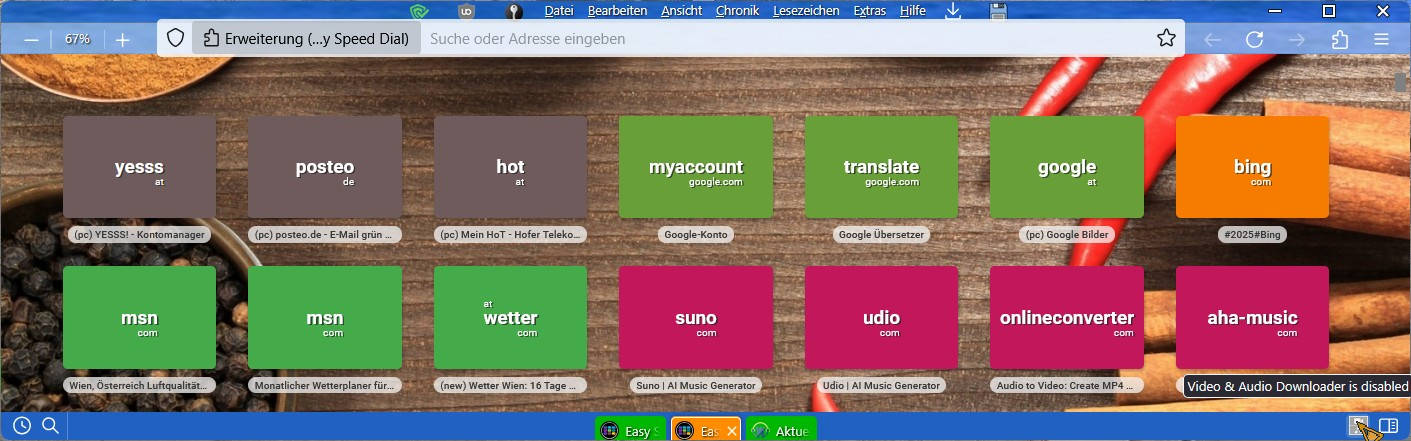The image size is (1411, 441).
Task: Open the orange bing.com tile
Action: pyautogui.click(x=1252, y=167)
